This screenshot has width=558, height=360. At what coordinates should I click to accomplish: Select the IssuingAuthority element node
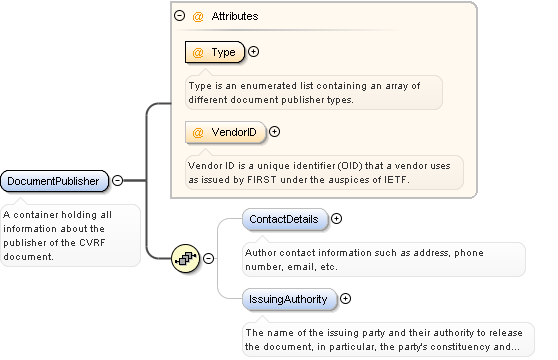pyautogui.click(x=289, y=299)
